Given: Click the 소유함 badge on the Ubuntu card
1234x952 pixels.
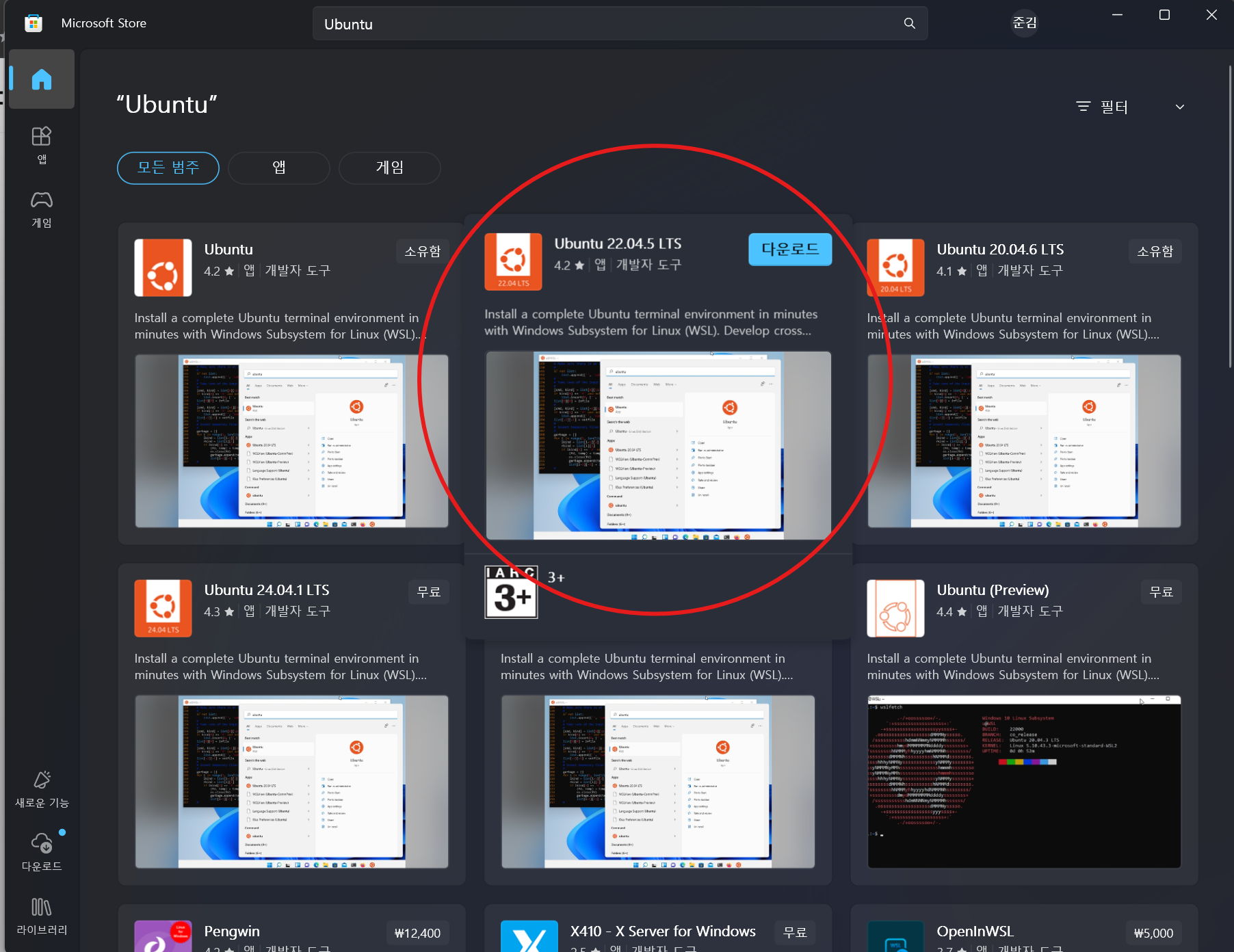Looking at the screenshot, I should [x=423, y=251].
